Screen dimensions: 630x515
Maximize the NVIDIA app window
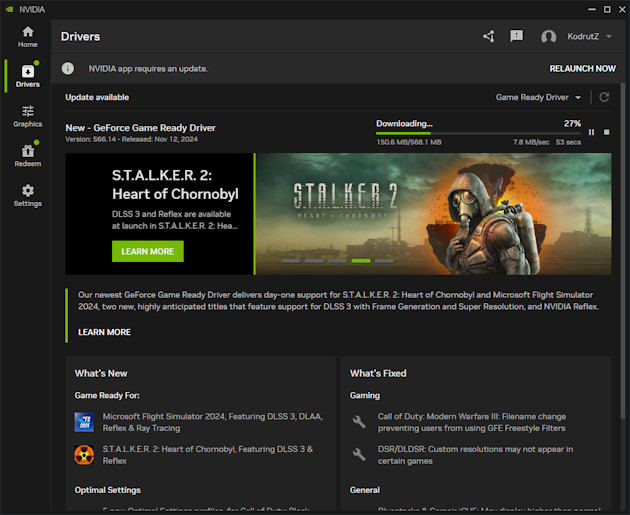pyautogui.click(x=607, y=9)
